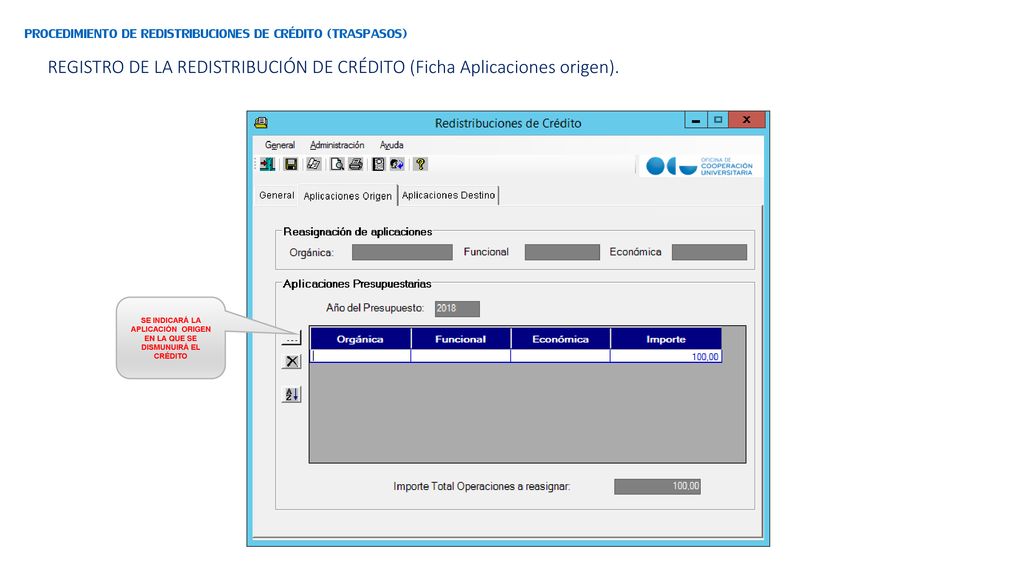
Task: Open the Administración menu
Action: click(x=337, y=145)
